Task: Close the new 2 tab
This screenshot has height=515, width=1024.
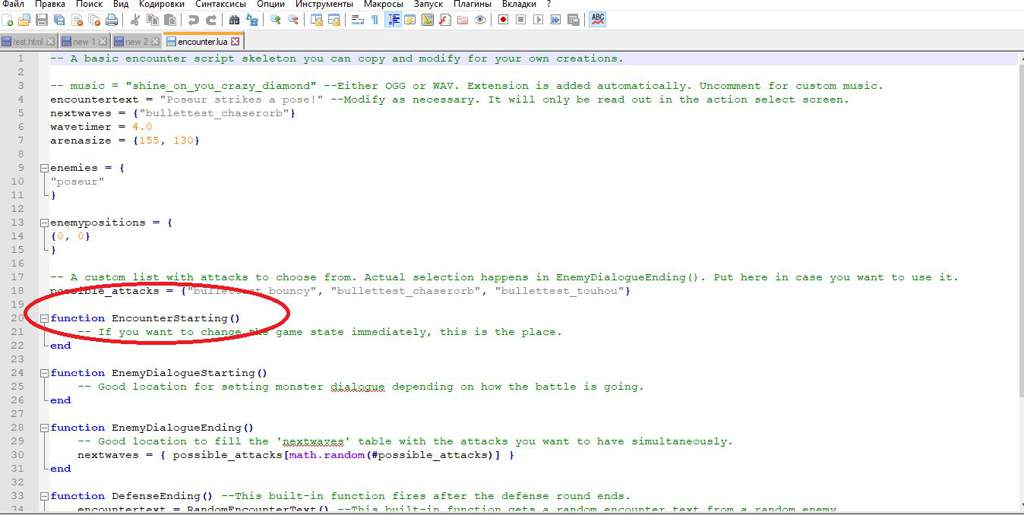Action: pyautogui.click(x=155, y=42)
